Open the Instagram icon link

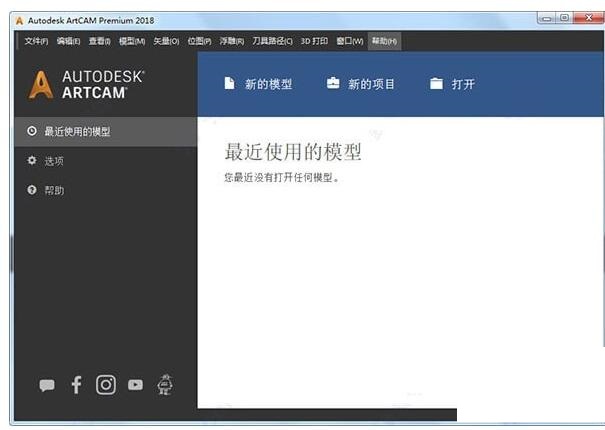tap(106, 385)
